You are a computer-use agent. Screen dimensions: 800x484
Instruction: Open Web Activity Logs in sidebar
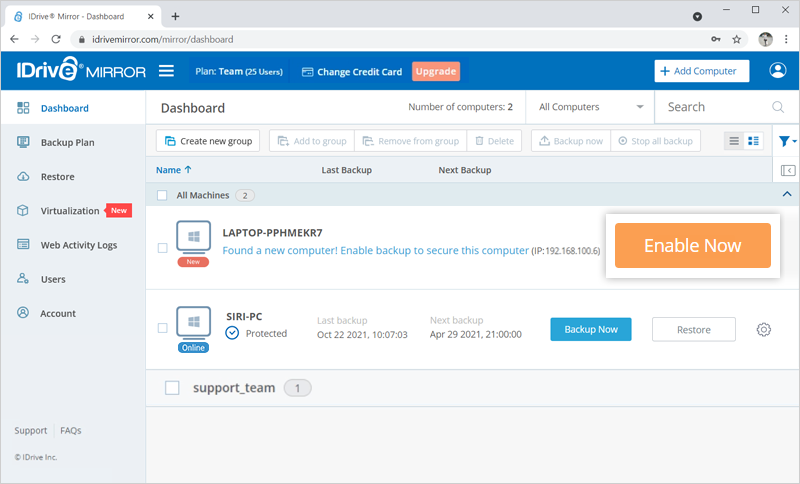pyautogui.click(x=78, y=245)
